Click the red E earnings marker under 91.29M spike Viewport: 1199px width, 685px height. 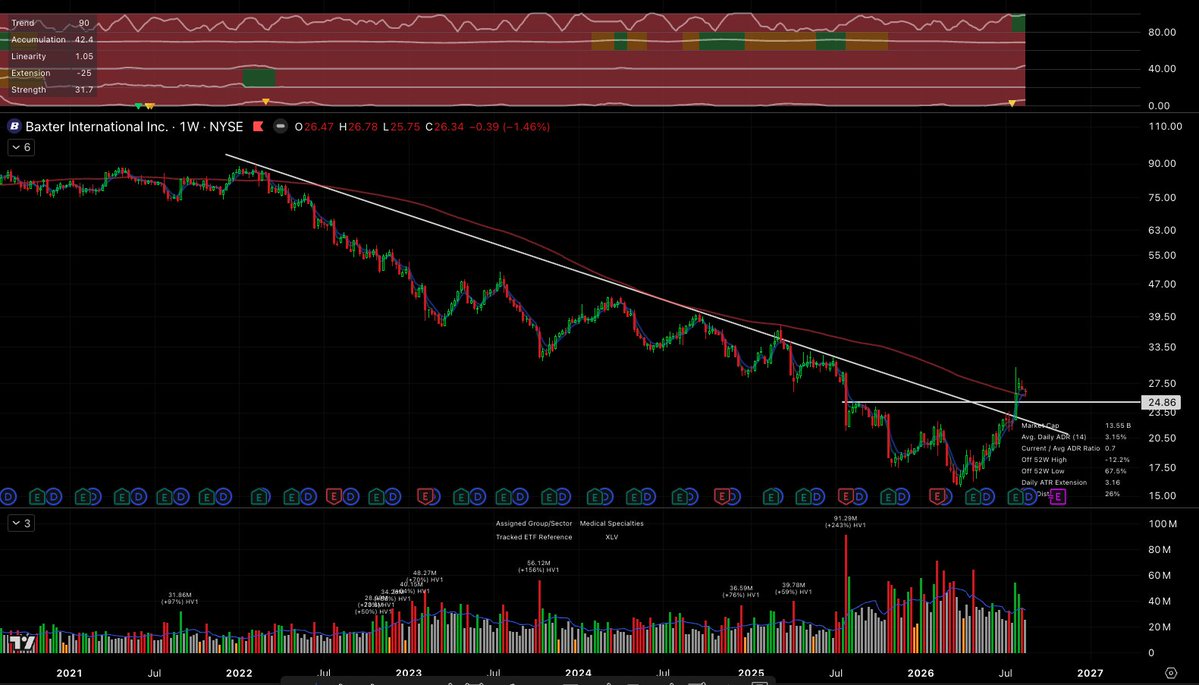pos(845,497)
